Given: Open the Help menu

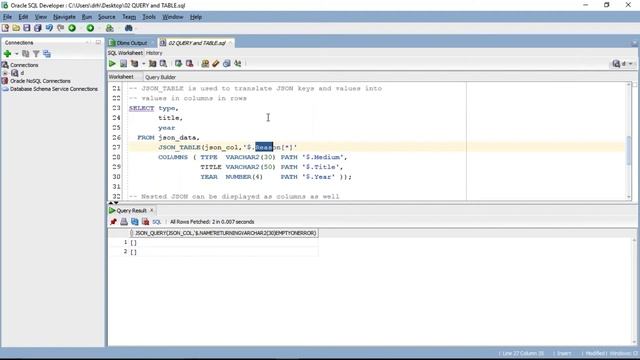Looking at the screenshot, I should point(196,17).
